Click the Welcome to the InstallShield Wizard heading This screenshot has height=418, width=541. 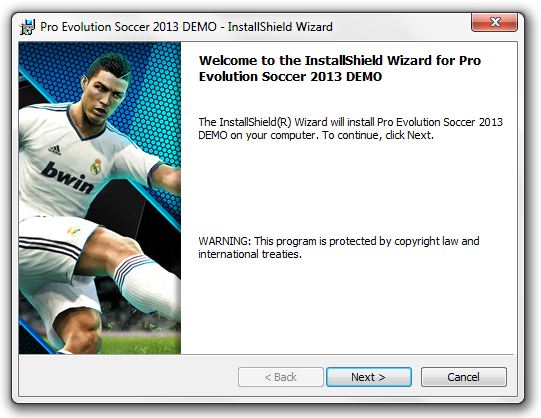(x=340, y=68)
